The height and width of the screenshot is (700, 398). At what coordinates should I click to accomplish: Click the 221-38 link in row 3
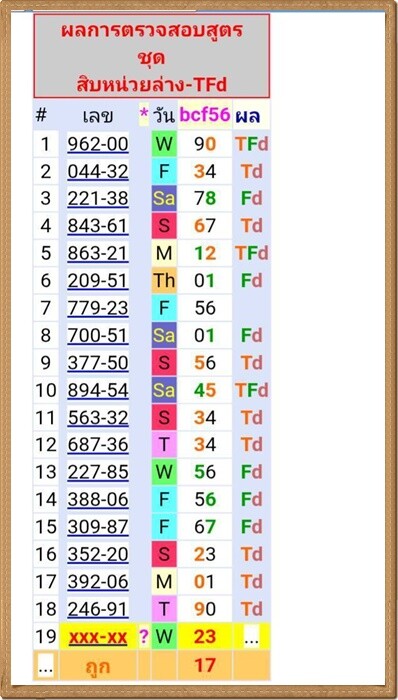[98, 199]
